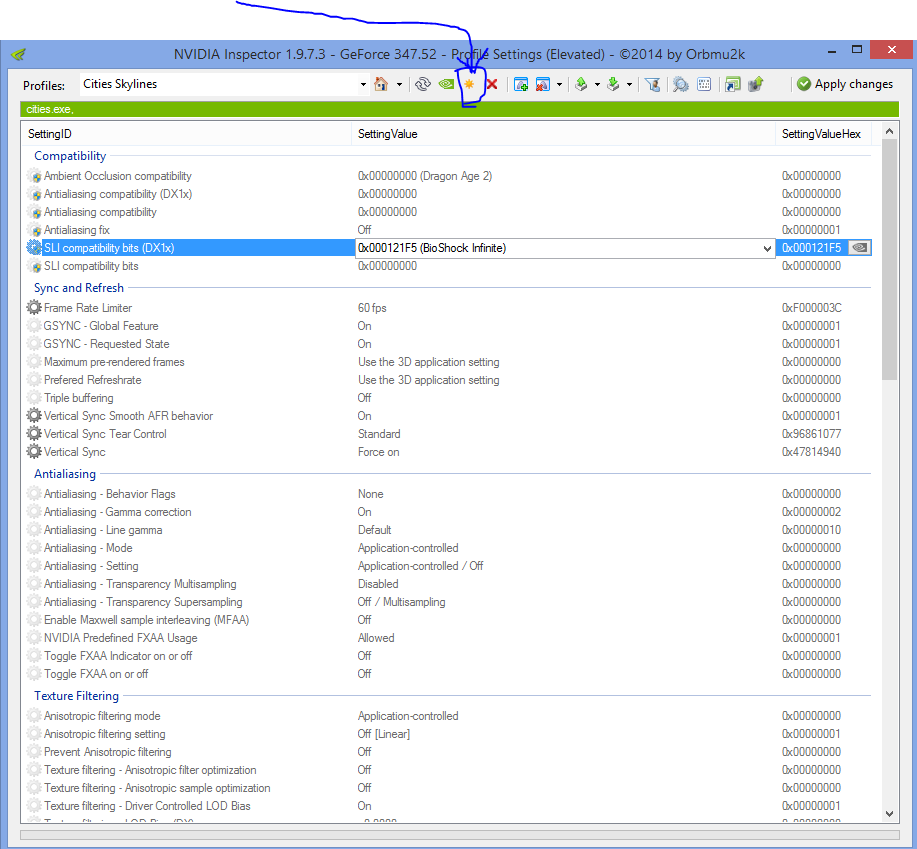Screen dimensions: 917x849
Task: Select the Vertical Sync setting row
Action: (x=75, y=452)
